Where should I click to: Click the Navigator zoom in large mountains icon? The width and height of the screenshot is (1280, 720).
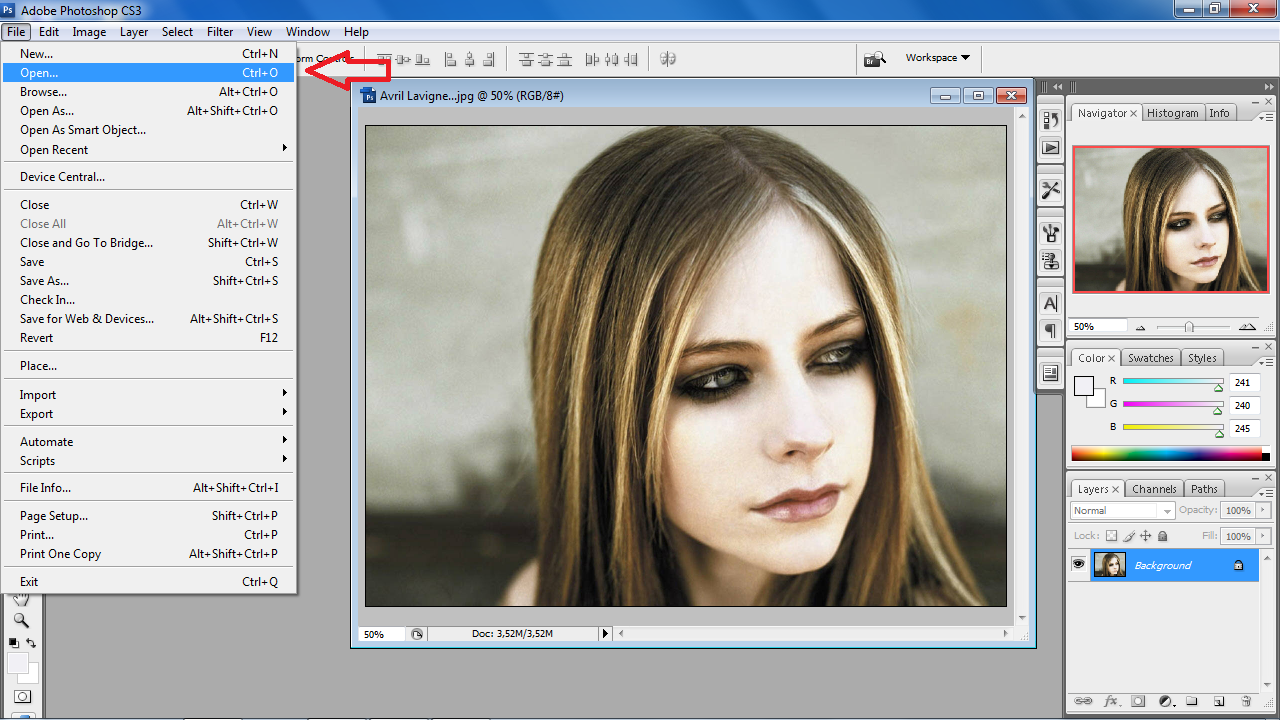tap(1247, 327)
